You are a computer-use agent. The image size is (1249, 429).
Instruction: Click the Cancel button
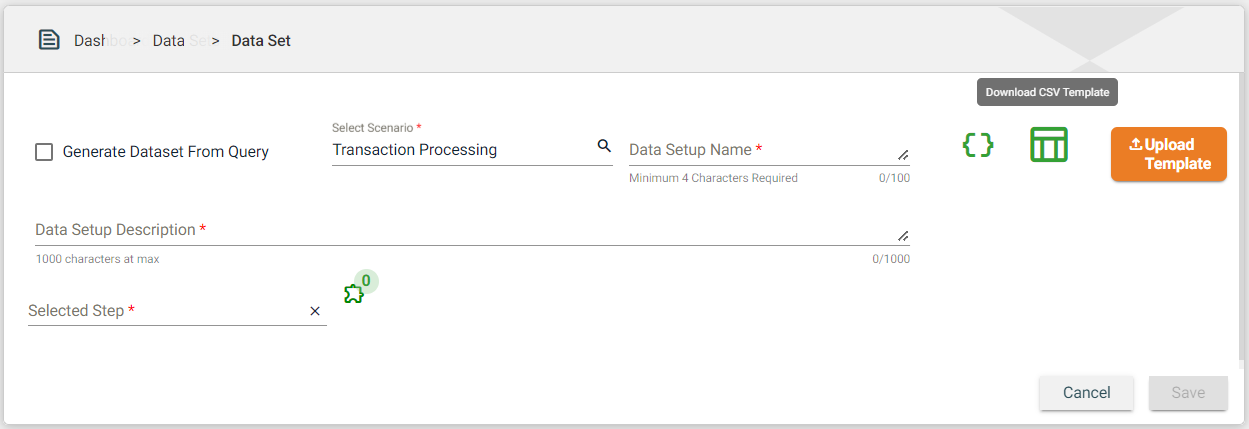[1086, 393]
